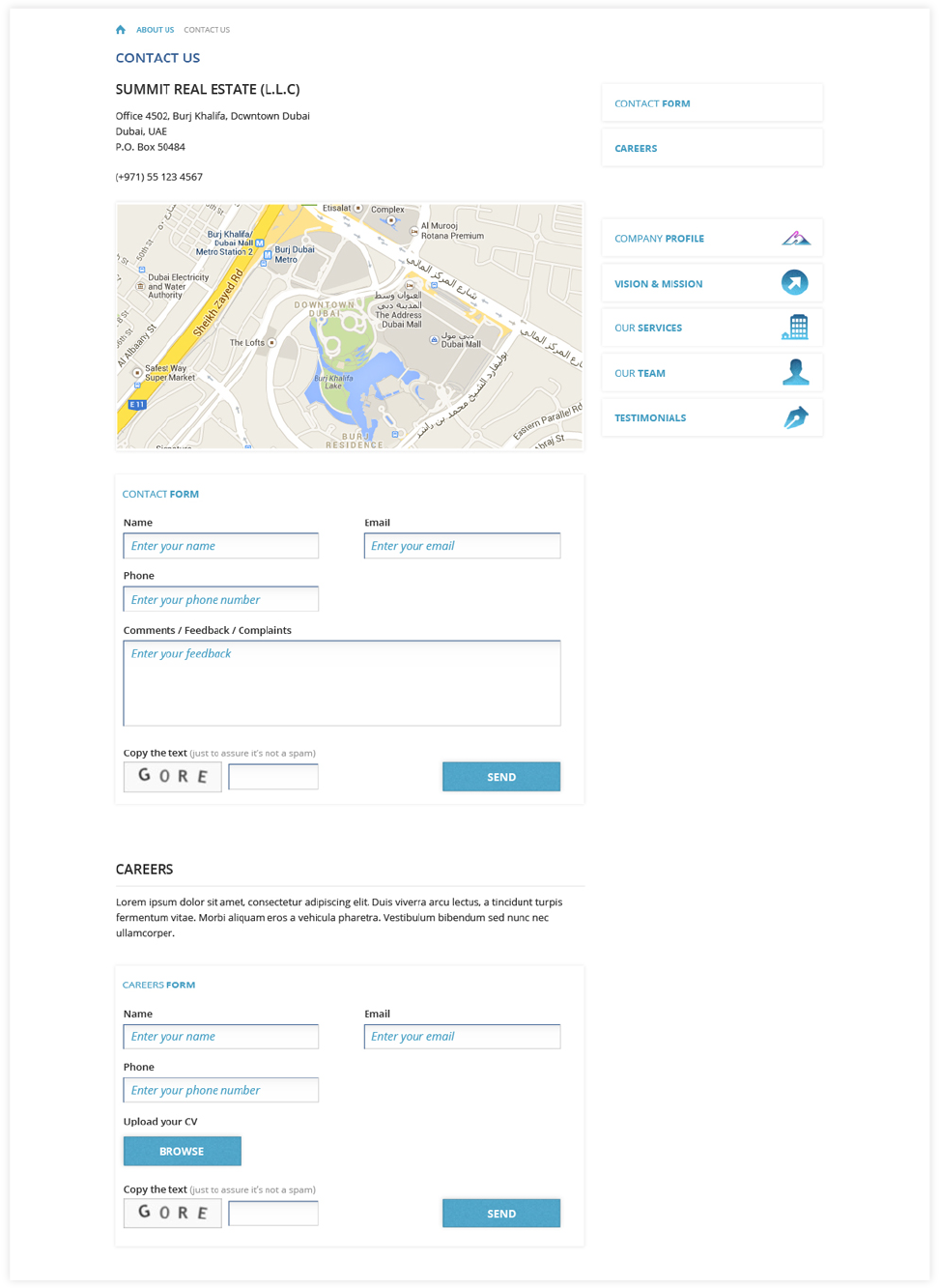
Task: Open the About Us breadcrumb link
Action: tap(155, 30)
